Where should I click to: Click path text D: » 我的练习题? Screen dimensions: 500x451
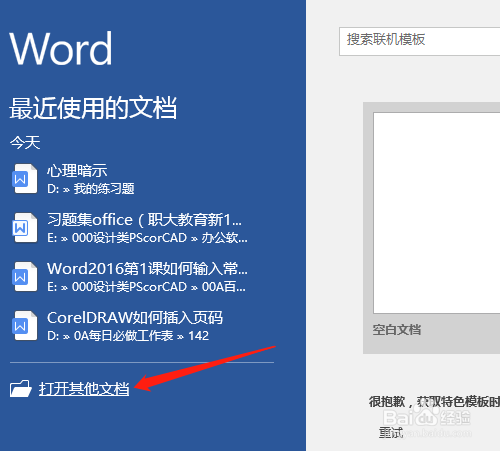pos(91,189)
